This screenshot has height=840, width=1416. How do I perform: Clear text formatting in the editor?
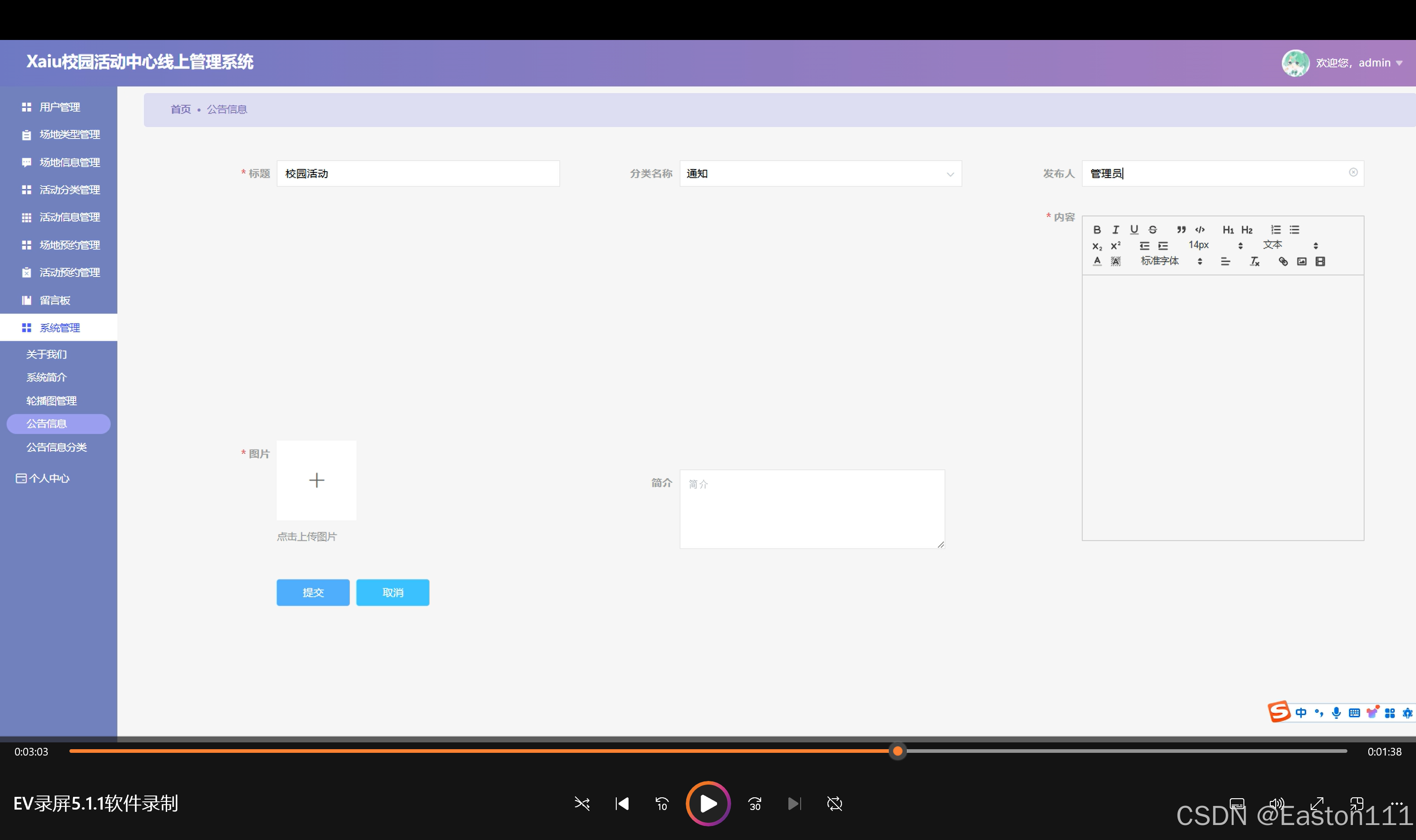coord(1255,261)
